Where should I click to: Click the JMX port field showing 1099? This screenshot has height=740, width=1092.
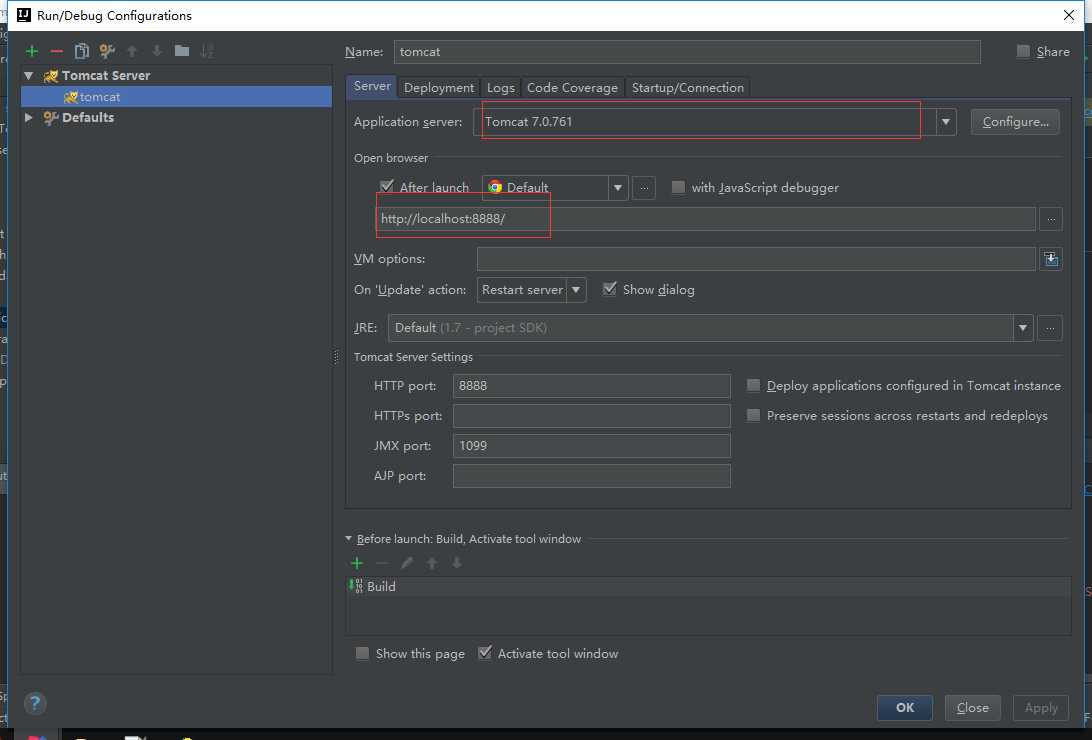tap(591, 446)
